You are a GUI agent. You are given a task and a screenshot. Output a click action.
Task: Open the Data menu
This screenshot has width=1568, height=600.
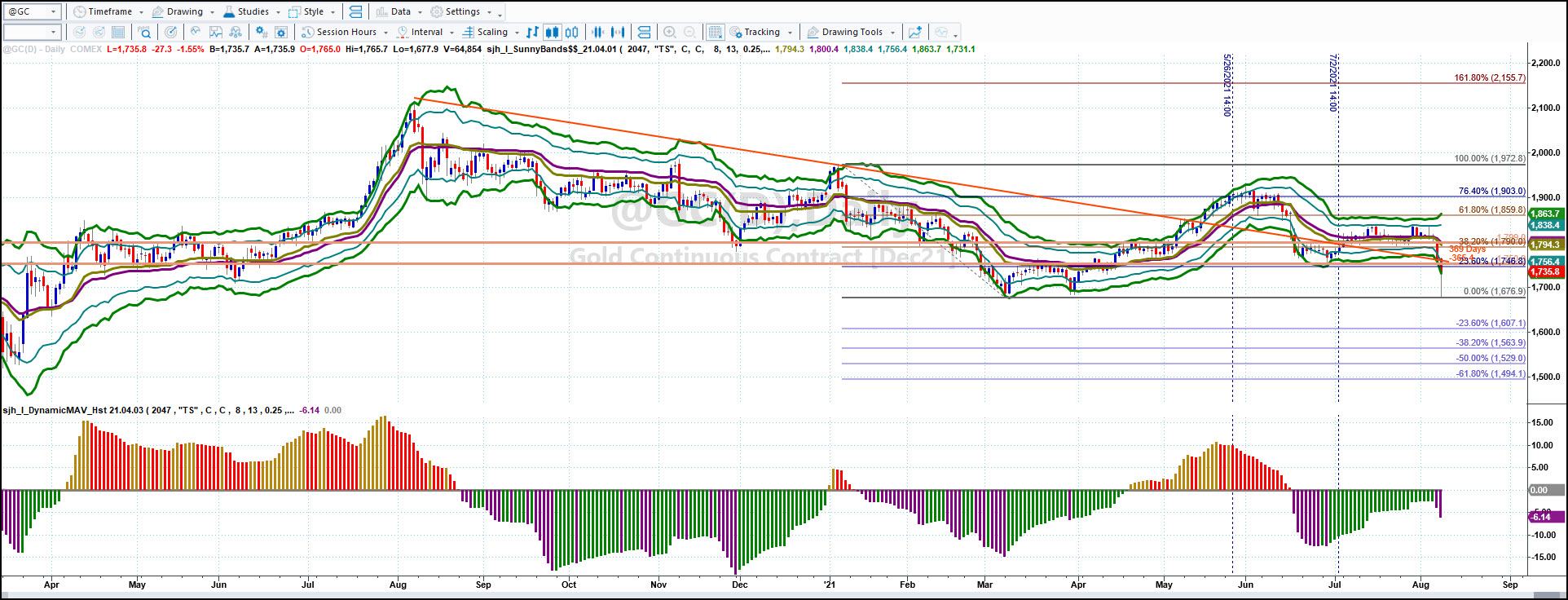click(x=399, y=11)
